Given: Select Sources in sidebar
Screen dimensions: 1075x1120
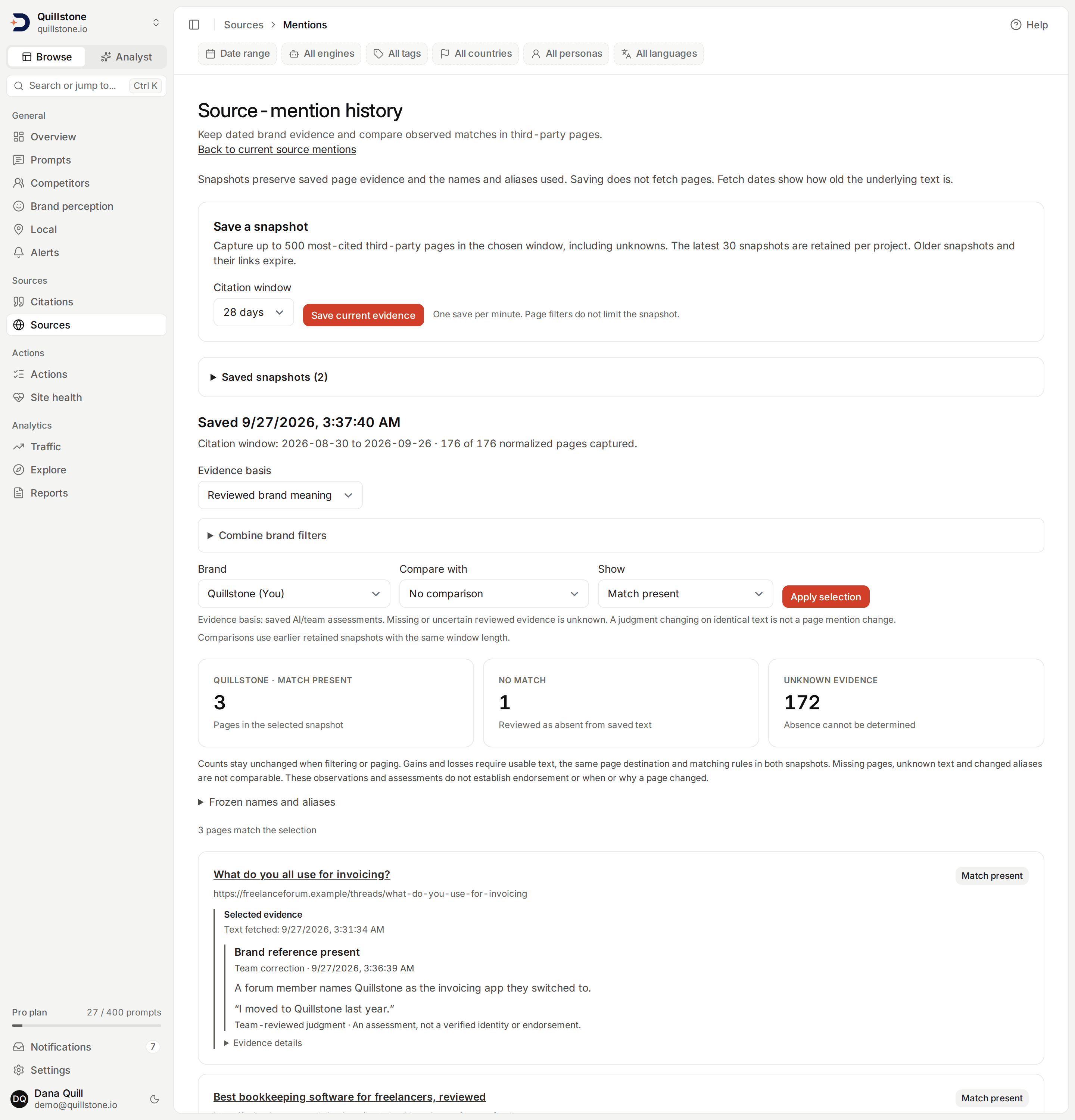Looking at the screenshot, I should pos(87,324).
